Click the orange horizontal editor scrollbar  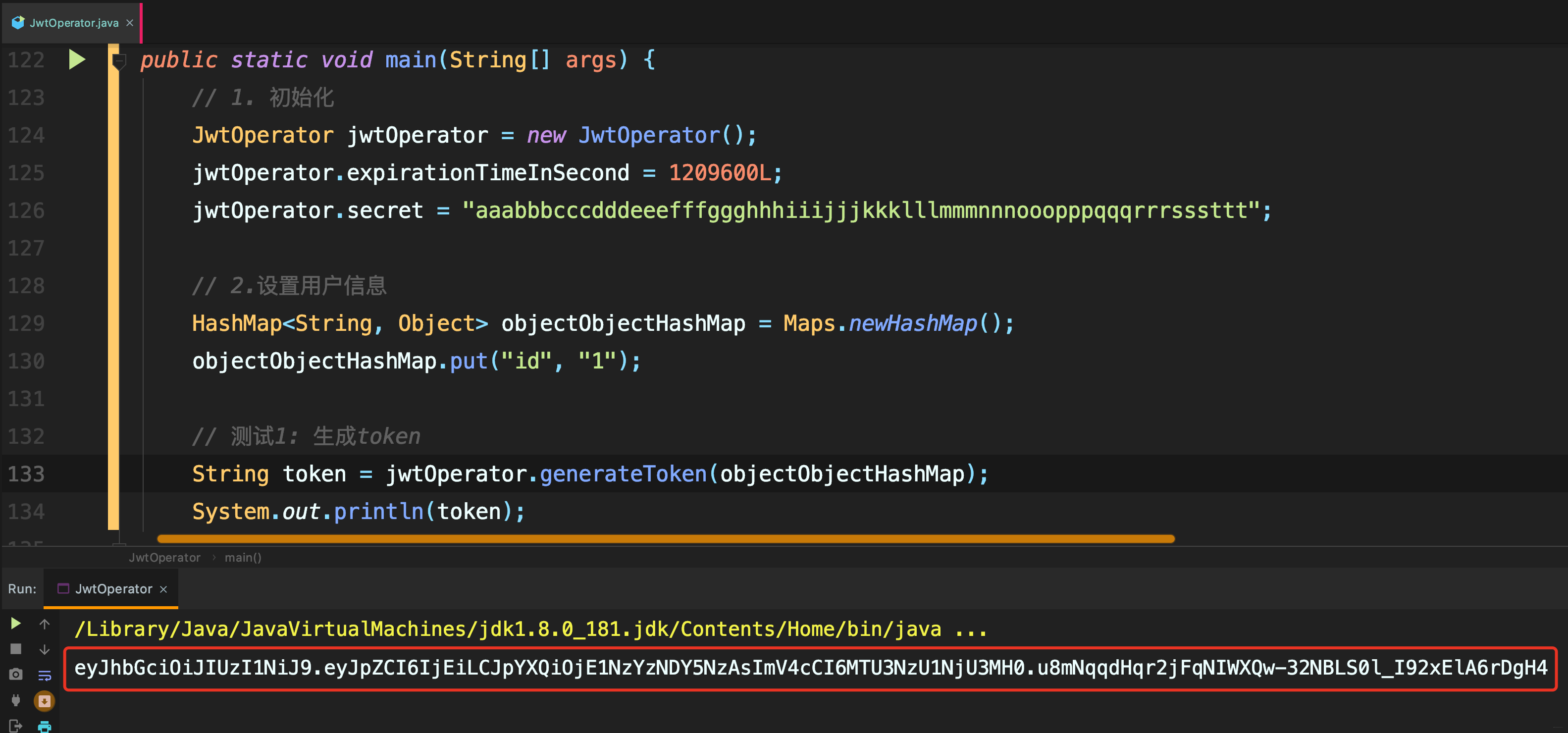[x=665, y=539]
